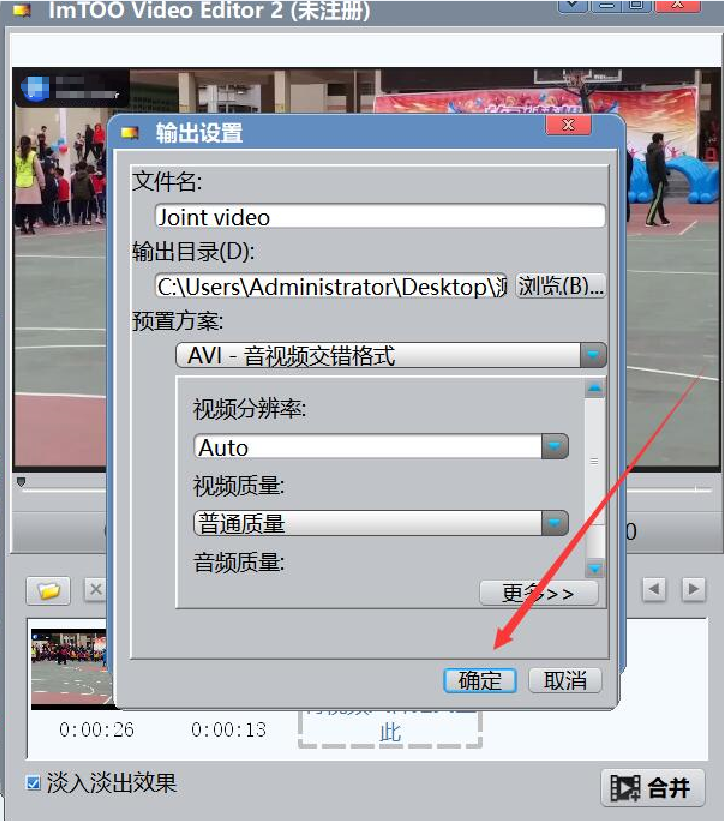Click the 合并 merge button

pos(652,787)
